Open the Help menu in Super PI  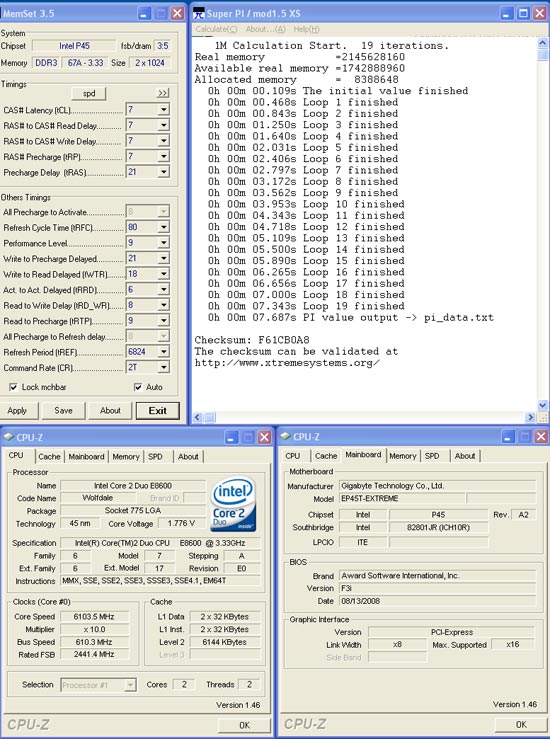pos(306,29)
